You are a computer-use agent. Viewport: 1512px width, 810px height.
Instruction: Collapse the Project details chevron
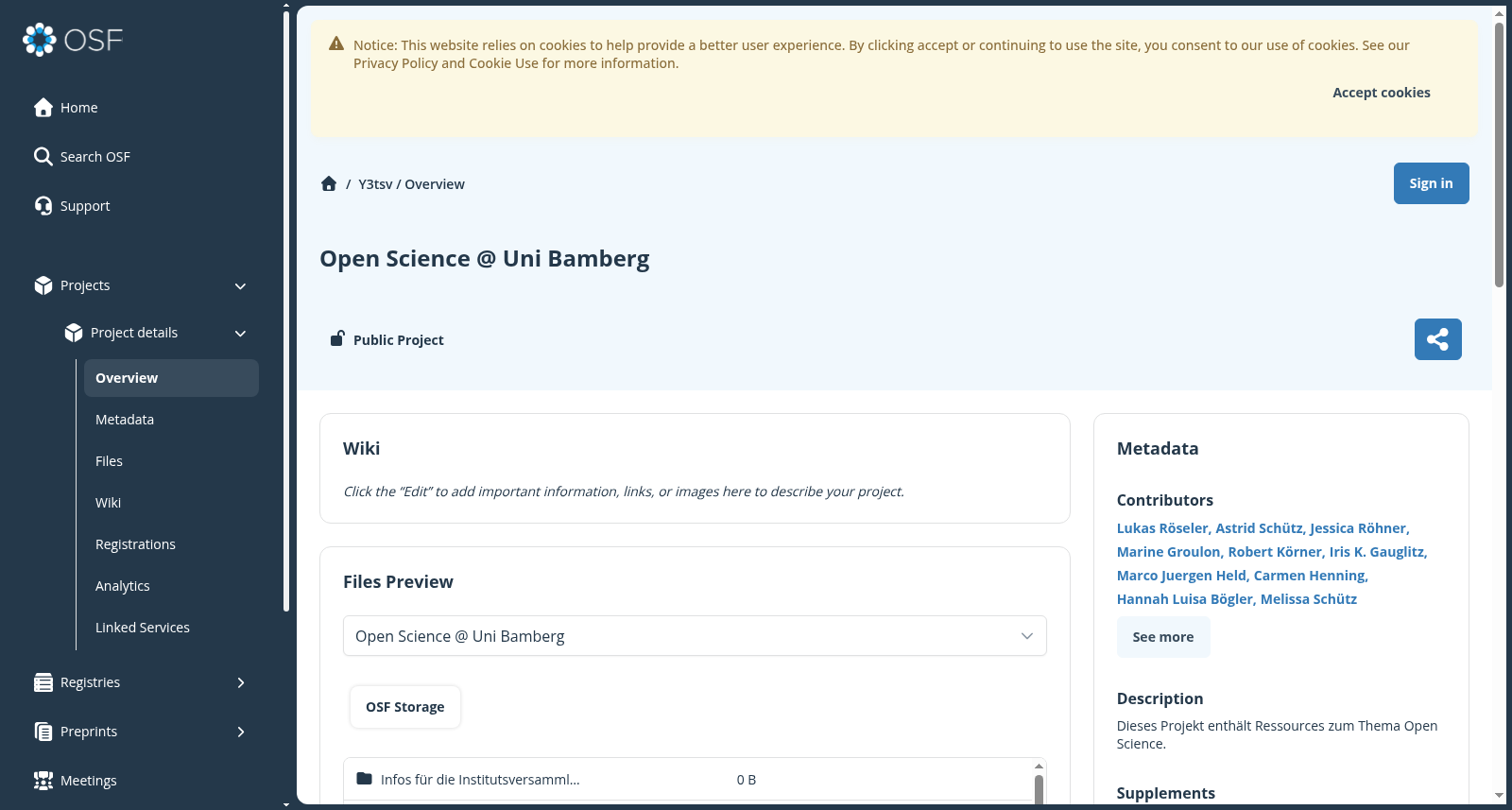240,333
